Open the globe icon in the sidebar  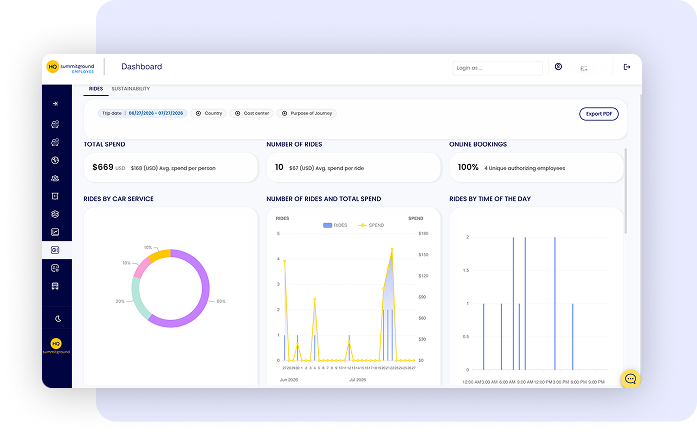(55, 160)
